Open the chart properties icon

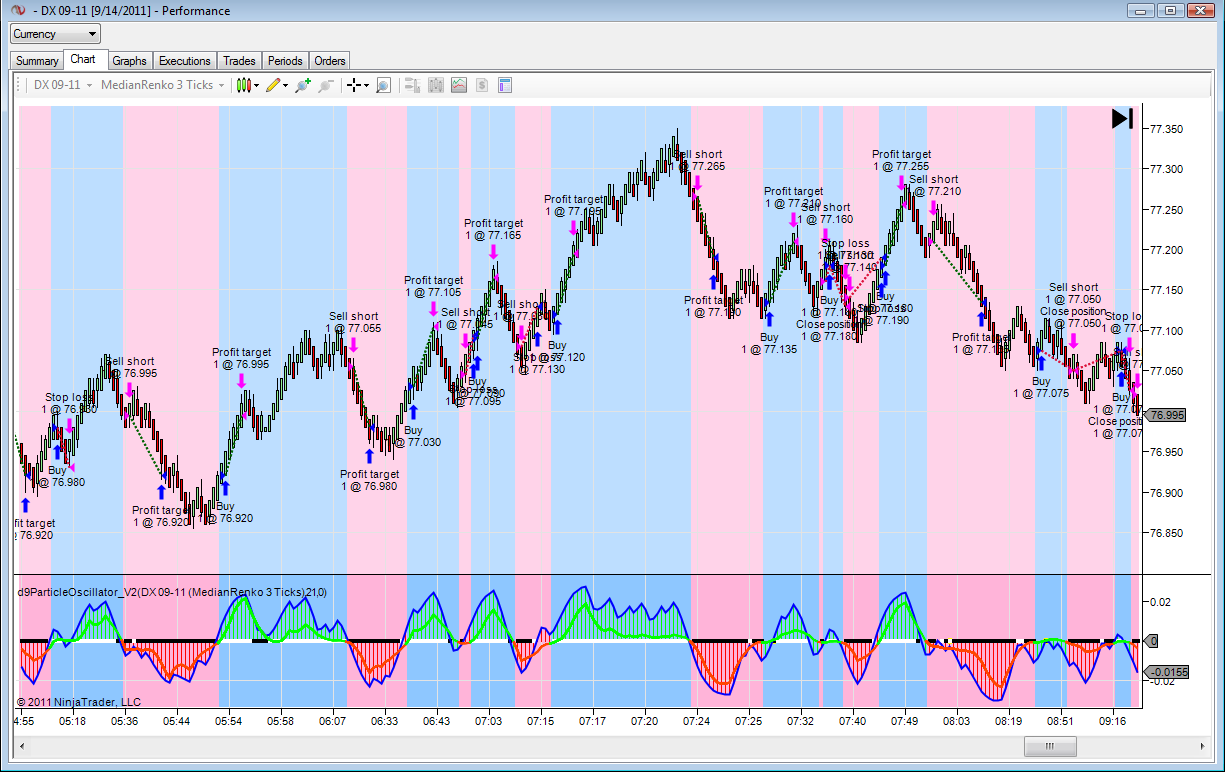(505, 85)
